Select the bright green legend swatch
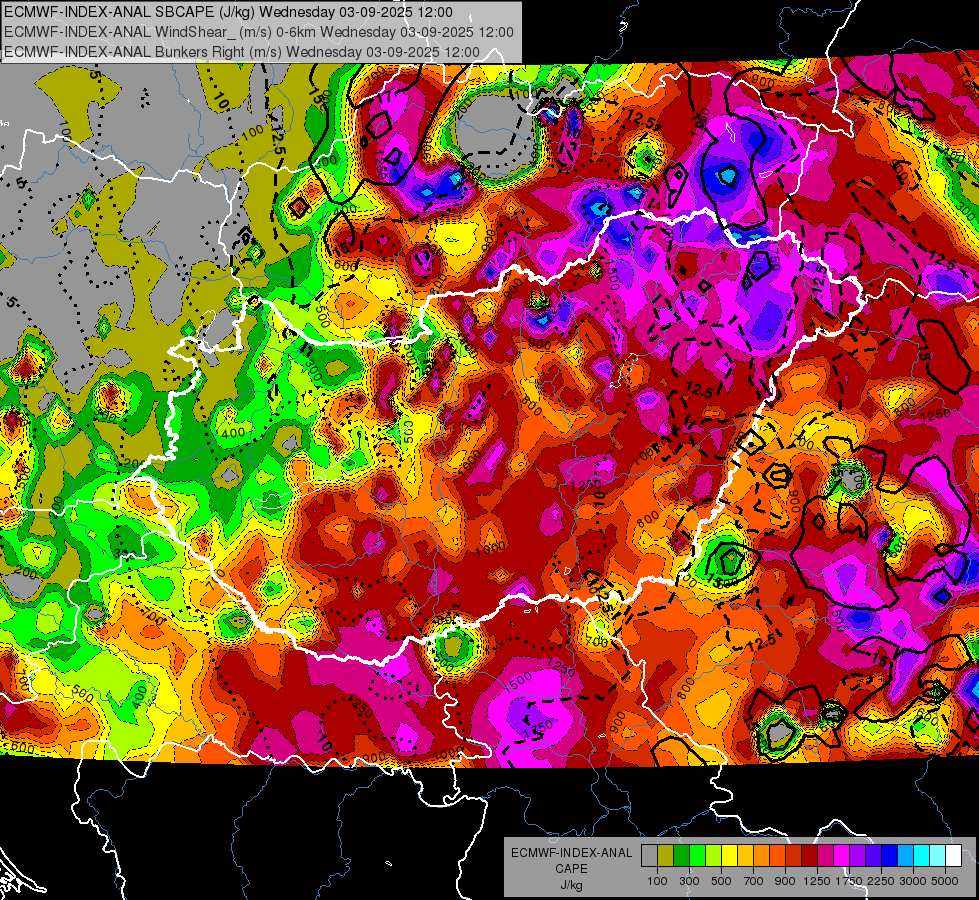The width and height of the screenshot is (979, 900). (x=697, y=856)
